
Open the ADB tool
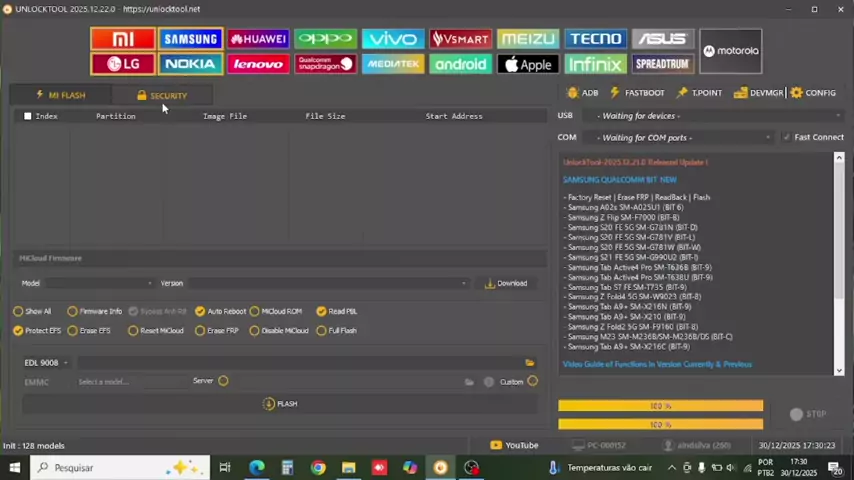(x=583, y=93)
